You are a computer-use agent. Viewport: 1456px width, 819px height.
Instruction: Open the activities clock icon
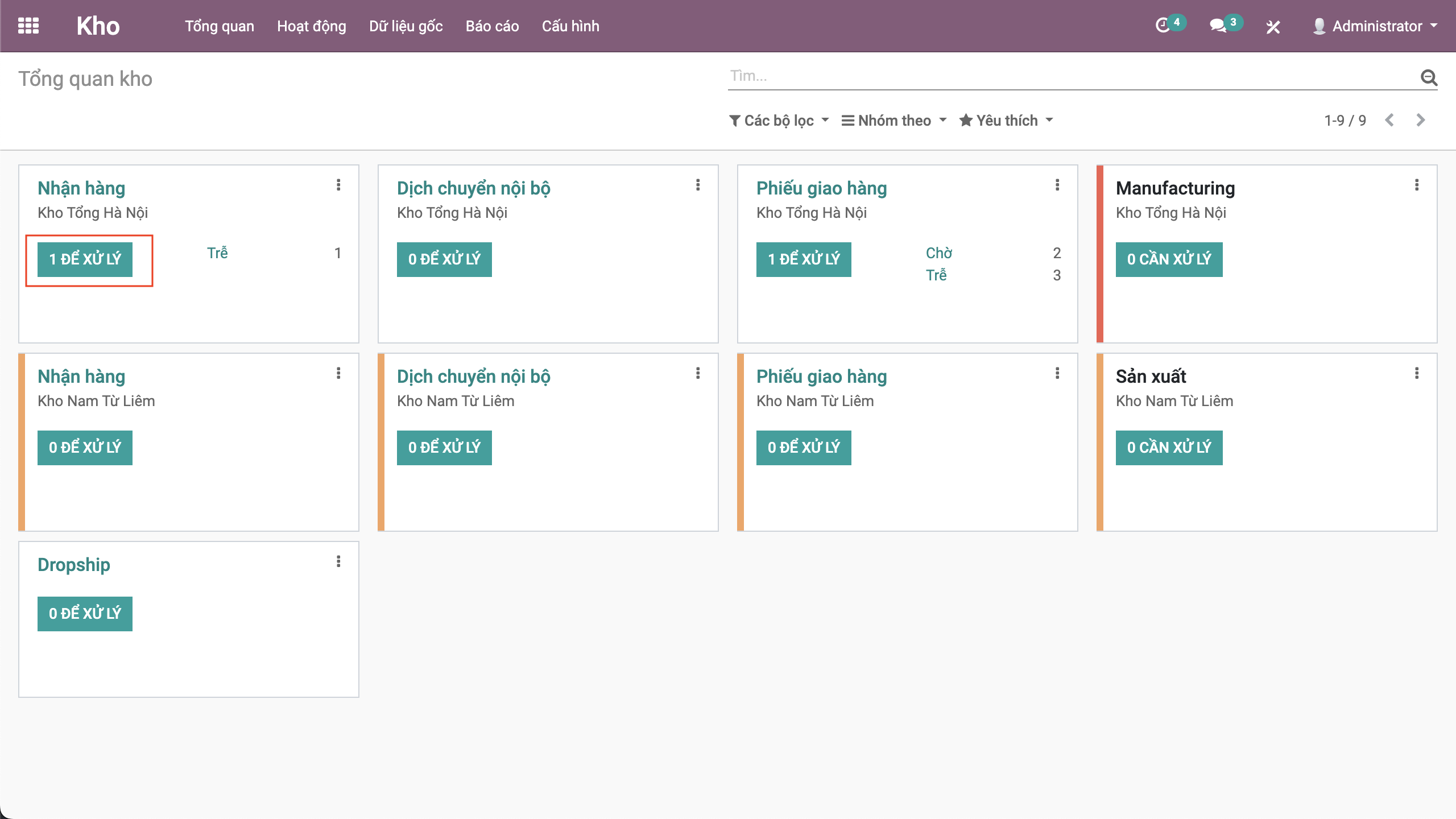(x=1163, y=26)
